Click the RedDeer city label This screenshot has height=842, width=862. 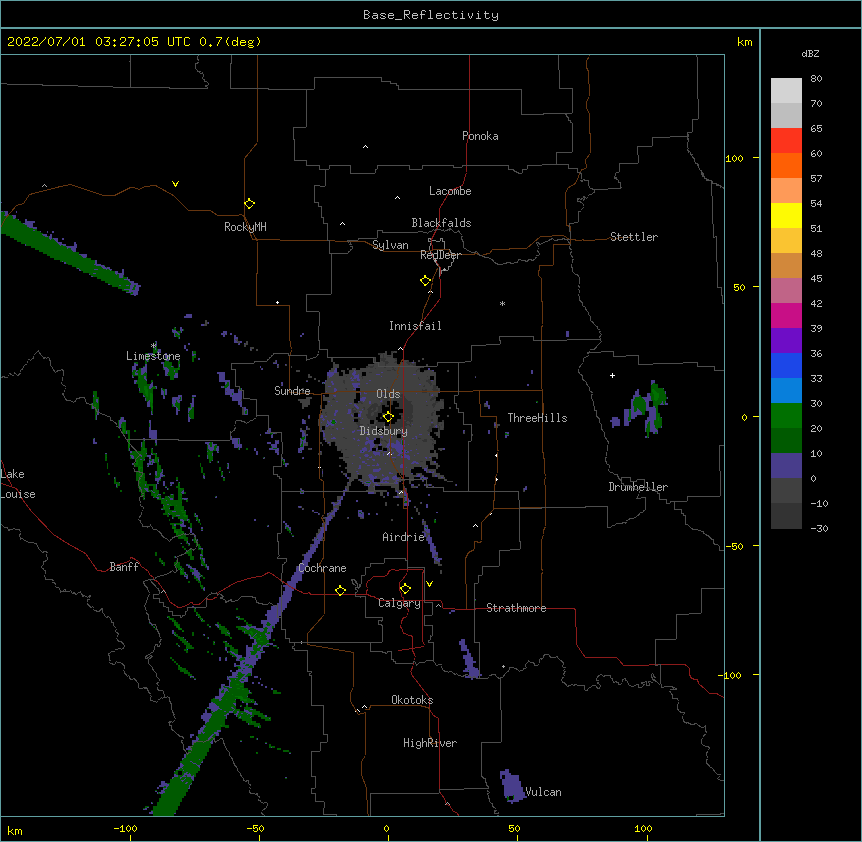click(440, 255)
